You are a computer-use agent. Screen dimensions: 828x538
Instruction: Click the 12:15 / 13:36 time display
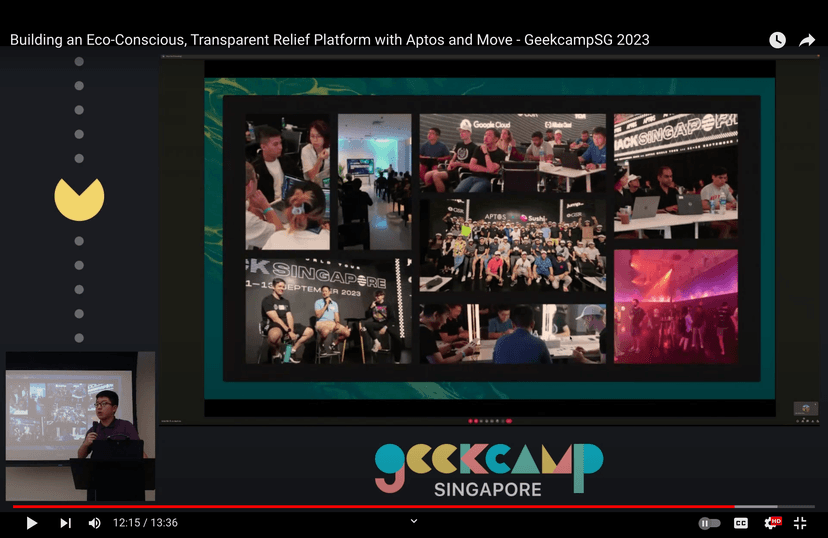click(145, 523)
